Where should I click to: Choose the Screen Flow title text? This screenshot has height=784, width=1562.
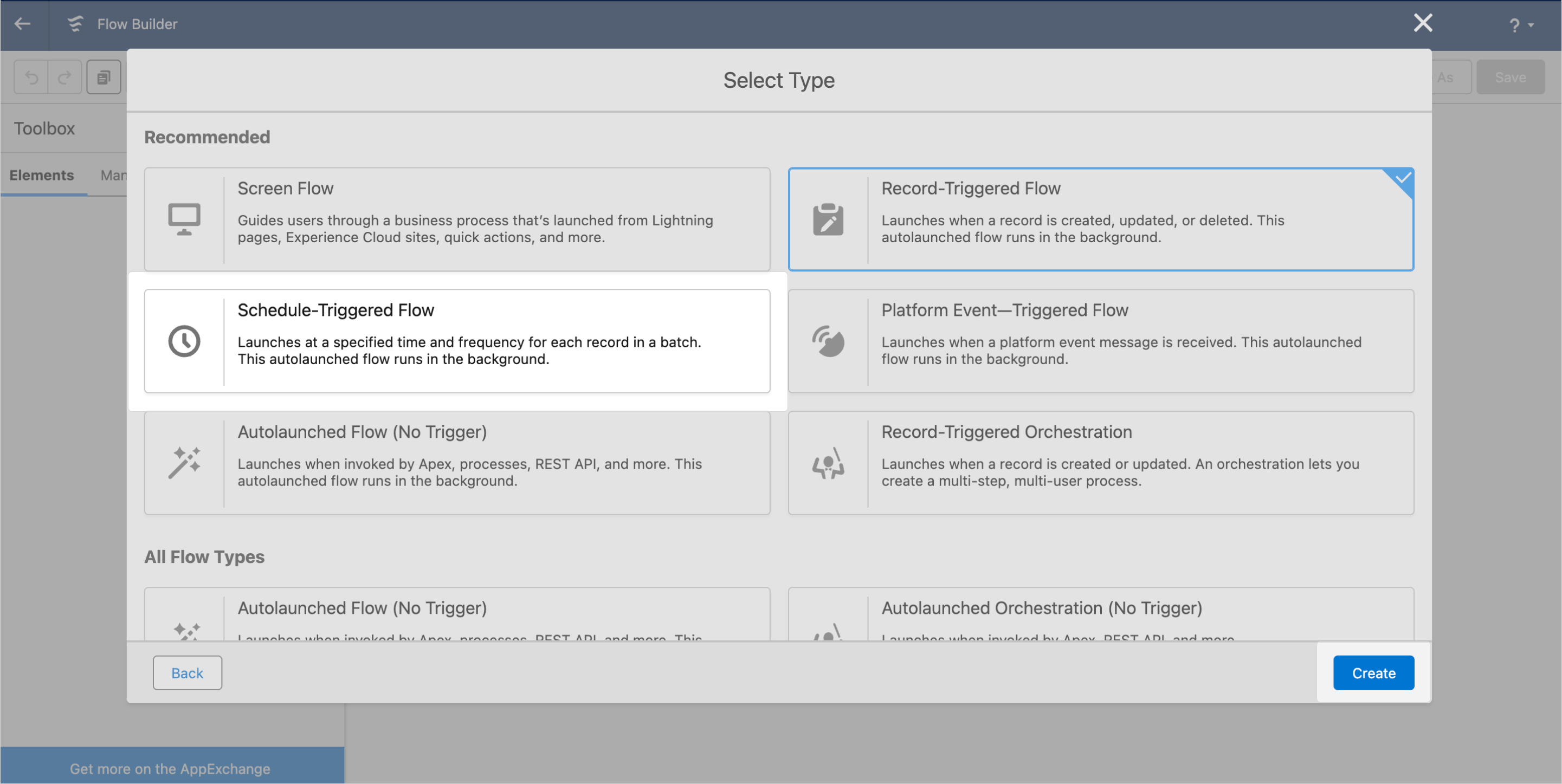click(285, 189)
